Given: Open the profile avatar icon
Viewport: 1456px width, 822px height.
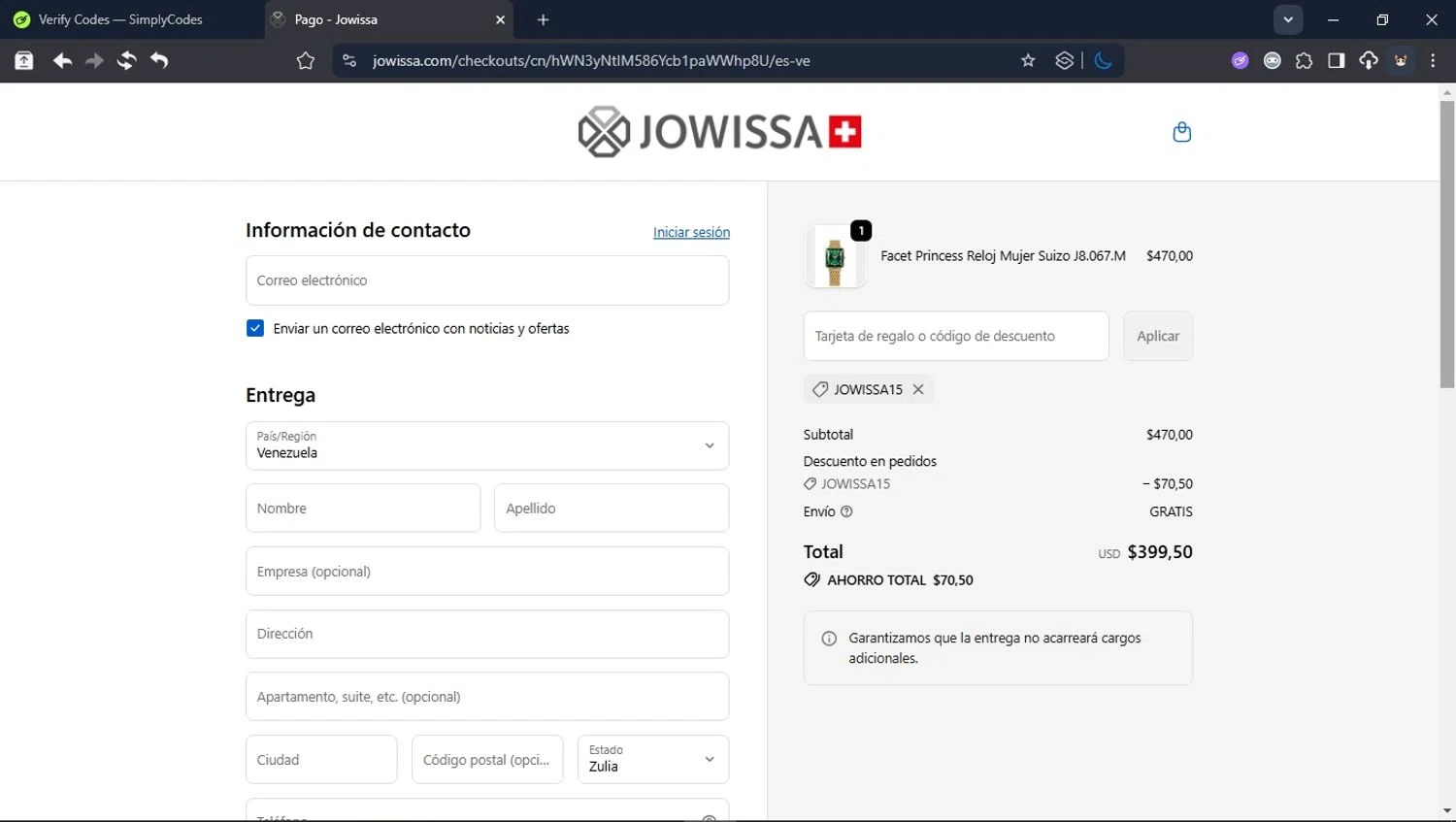Looking at the screenshot, I should coord(1401,60).
